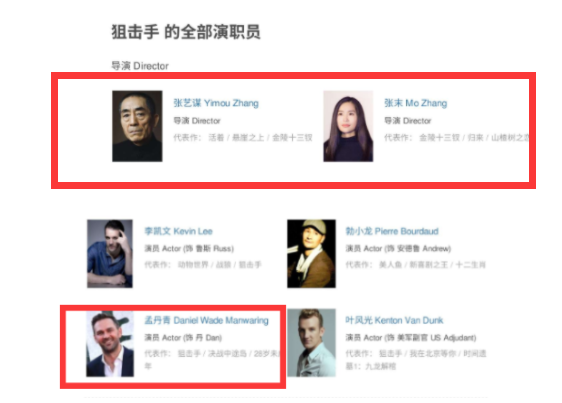Click the portrait photo beside Yimou Zhang

137,126
